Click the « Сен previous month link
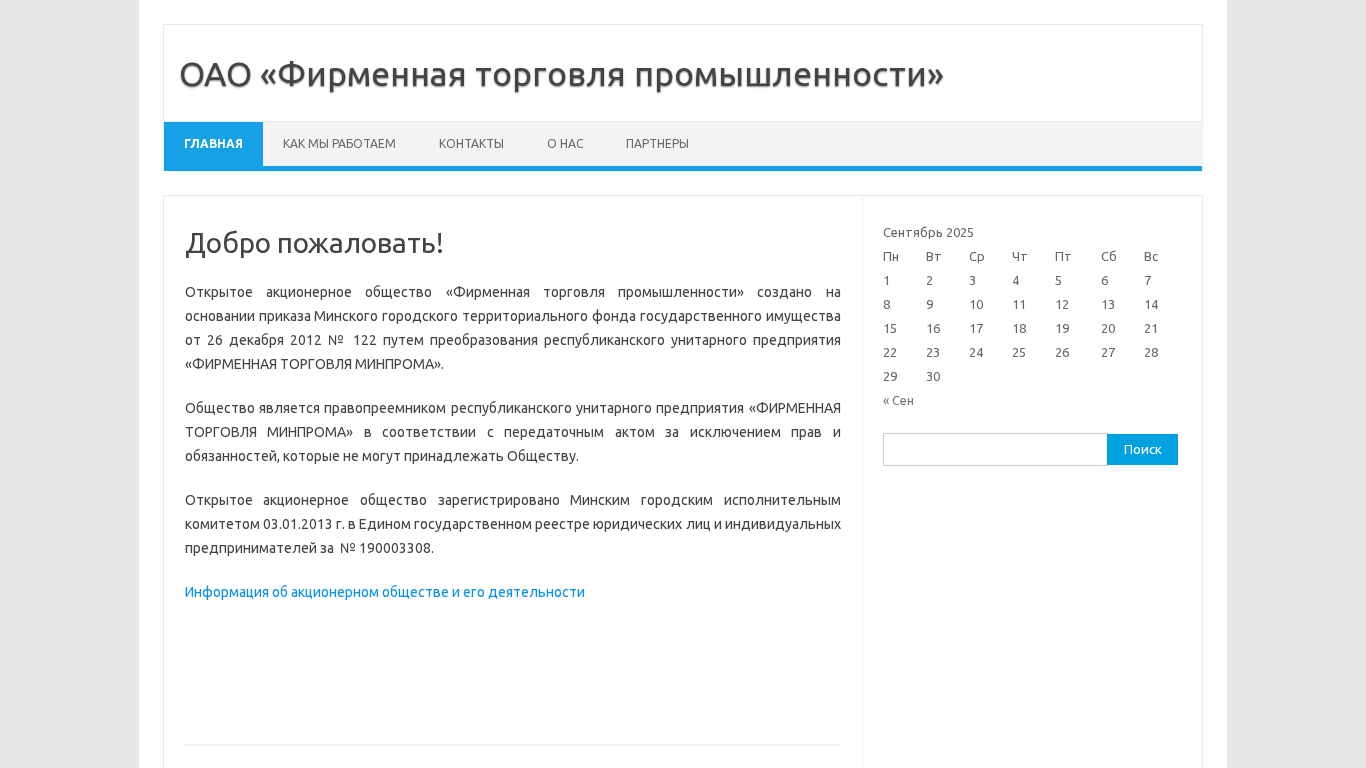Screen dimensions: 1366x768 pos(898,401)
